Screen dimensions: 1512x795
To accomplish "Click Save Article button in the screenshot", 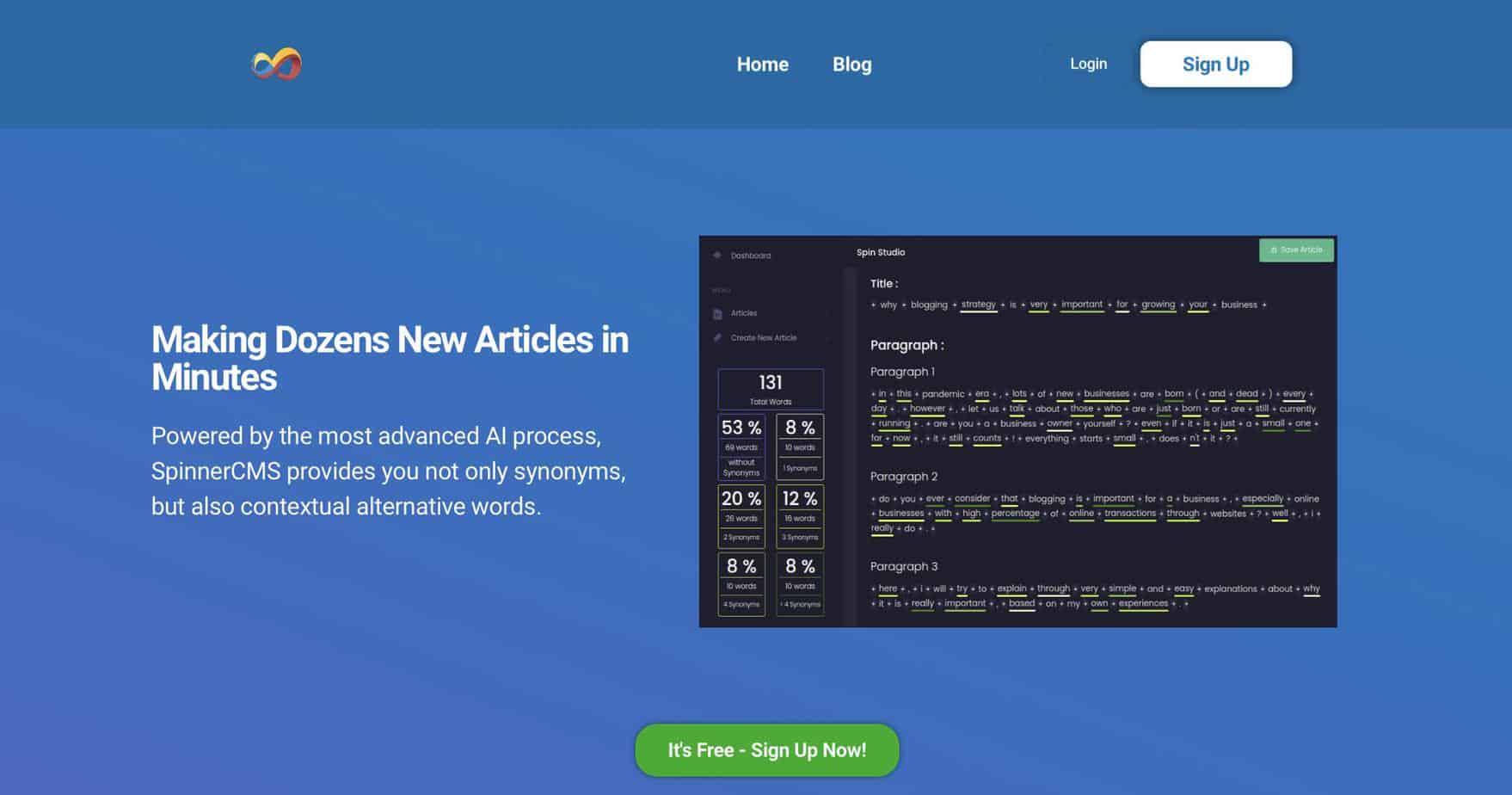I will click(1296, 250).
